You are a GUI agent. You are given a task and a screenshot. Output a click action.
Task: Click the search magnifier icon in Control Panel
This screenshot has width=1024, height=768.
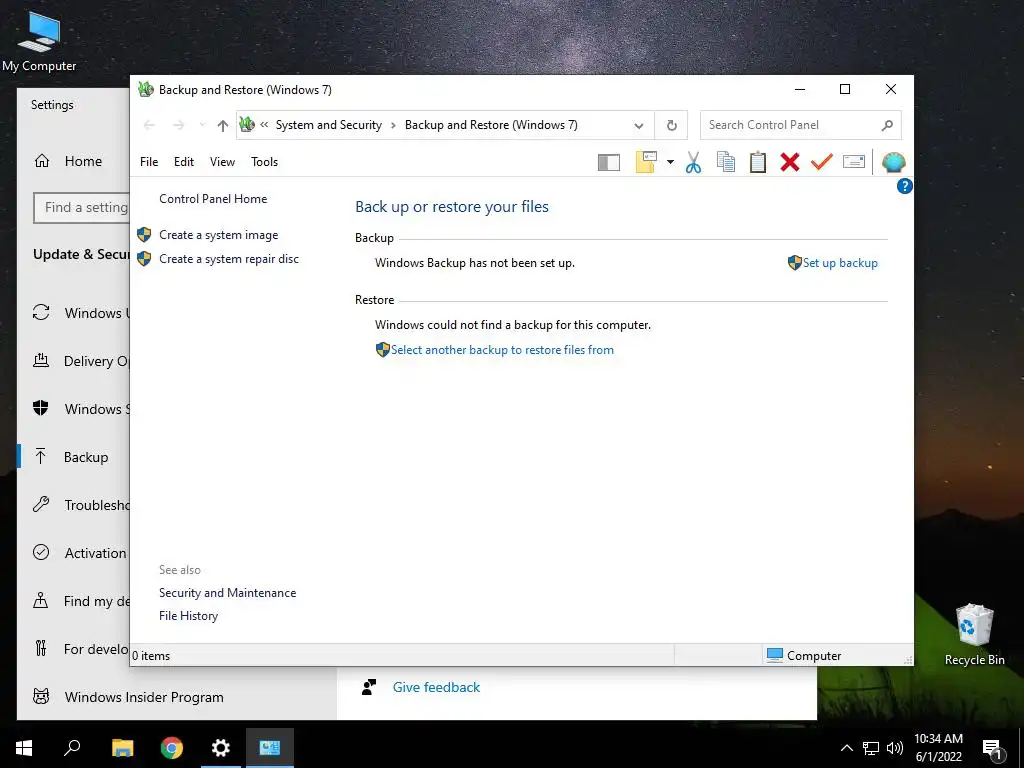tap(887, 125)
